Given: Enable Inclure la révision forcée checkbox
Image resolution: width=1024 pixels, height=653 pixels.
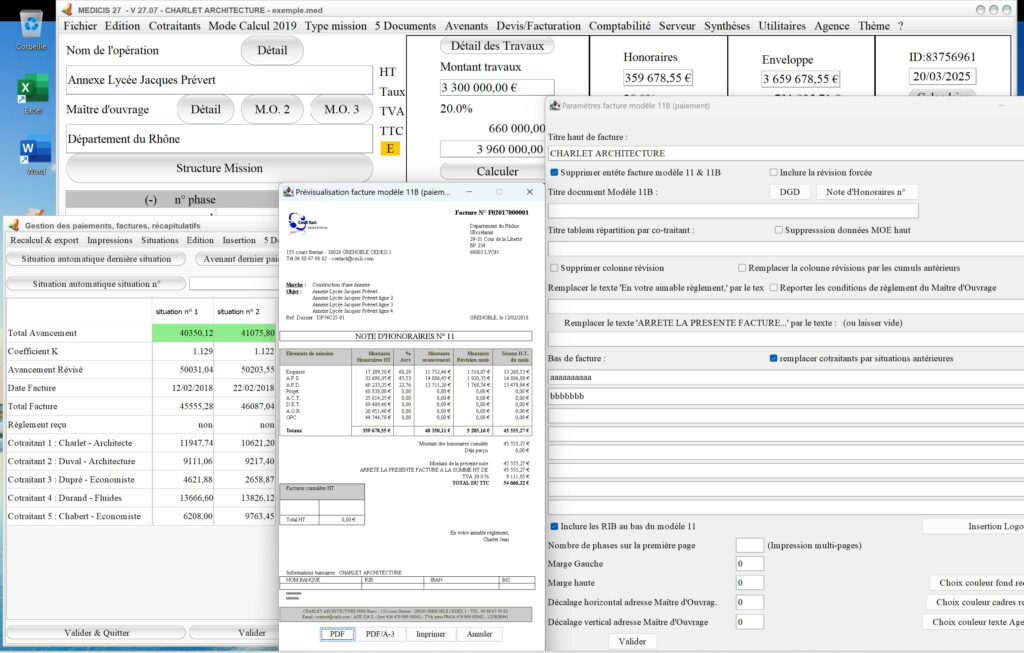Looking at the screenshot, I should point(773,172).
